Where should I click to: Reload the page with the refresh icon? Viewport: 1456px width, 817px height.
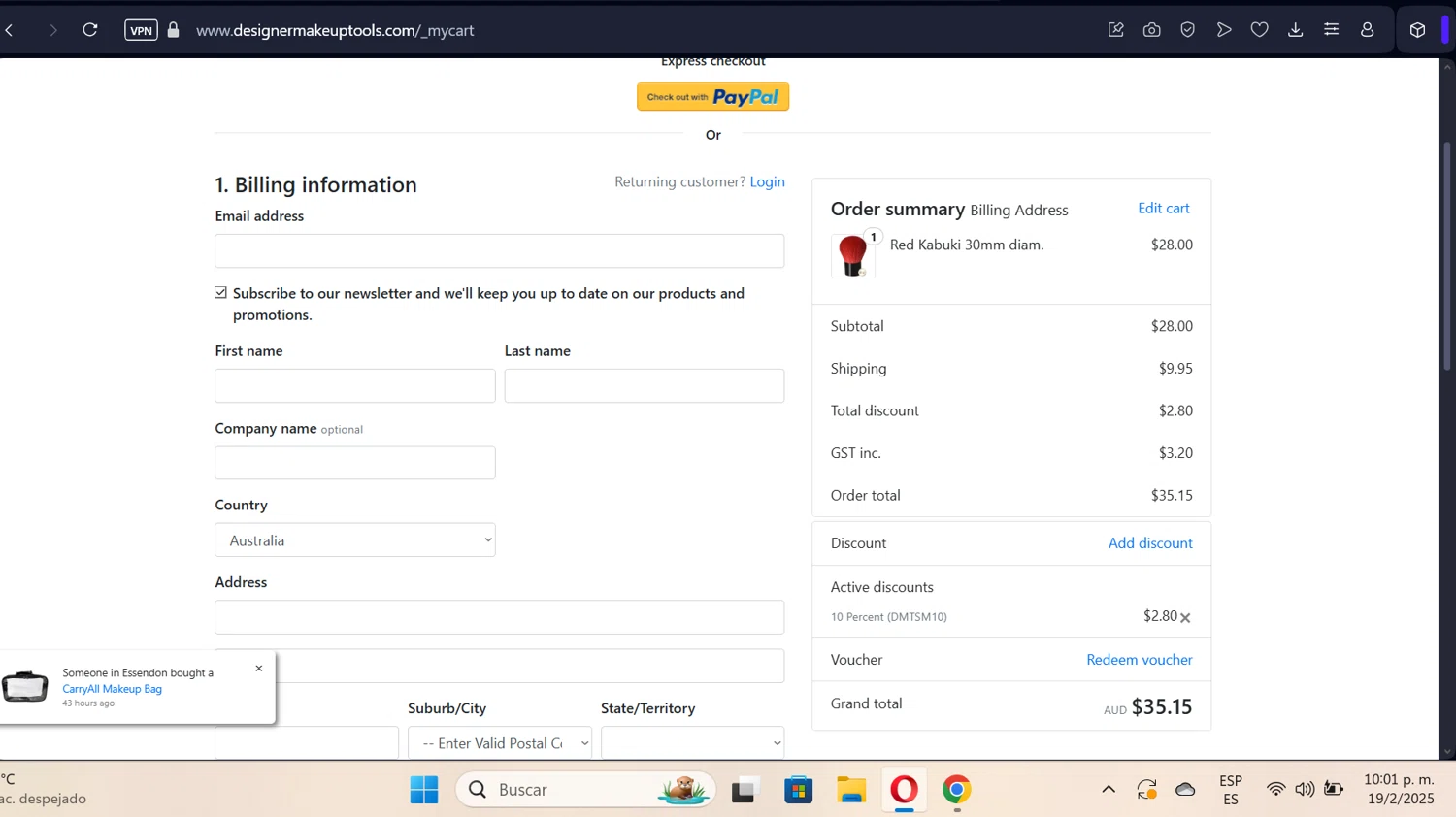pyautogui.click(x=90, y=30)
